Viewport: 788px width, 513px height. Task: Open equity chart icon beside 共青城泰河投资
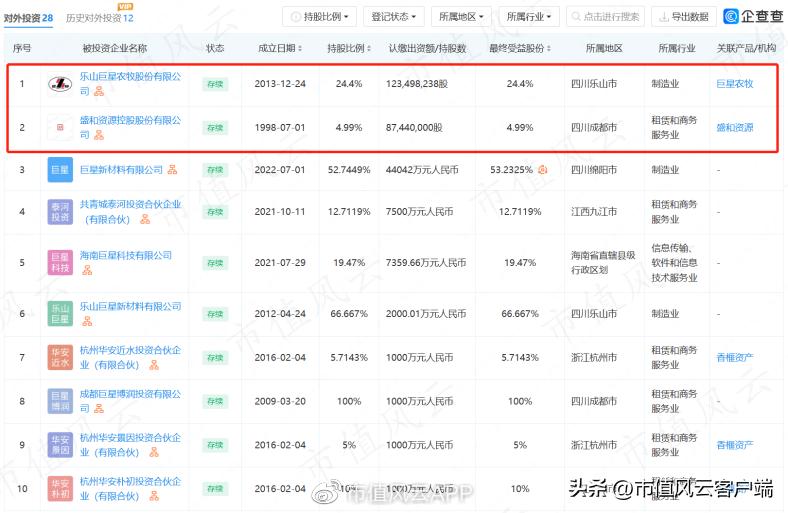click(145, 219)
